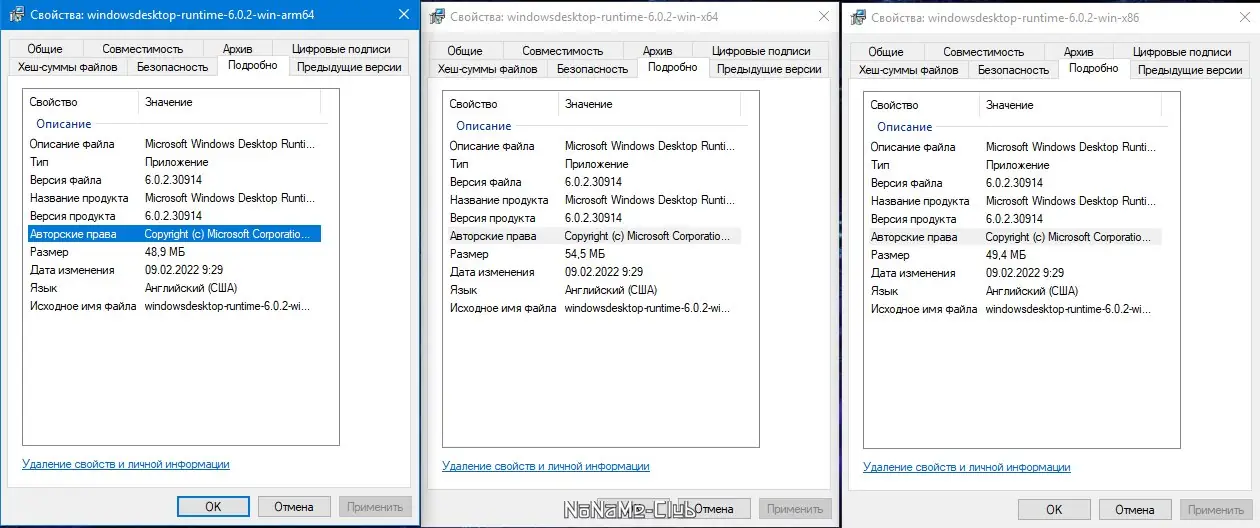Screen dimensions: 1260x528
Task: Select Версия продукта row in x86 window
Action: (1015, 219)
